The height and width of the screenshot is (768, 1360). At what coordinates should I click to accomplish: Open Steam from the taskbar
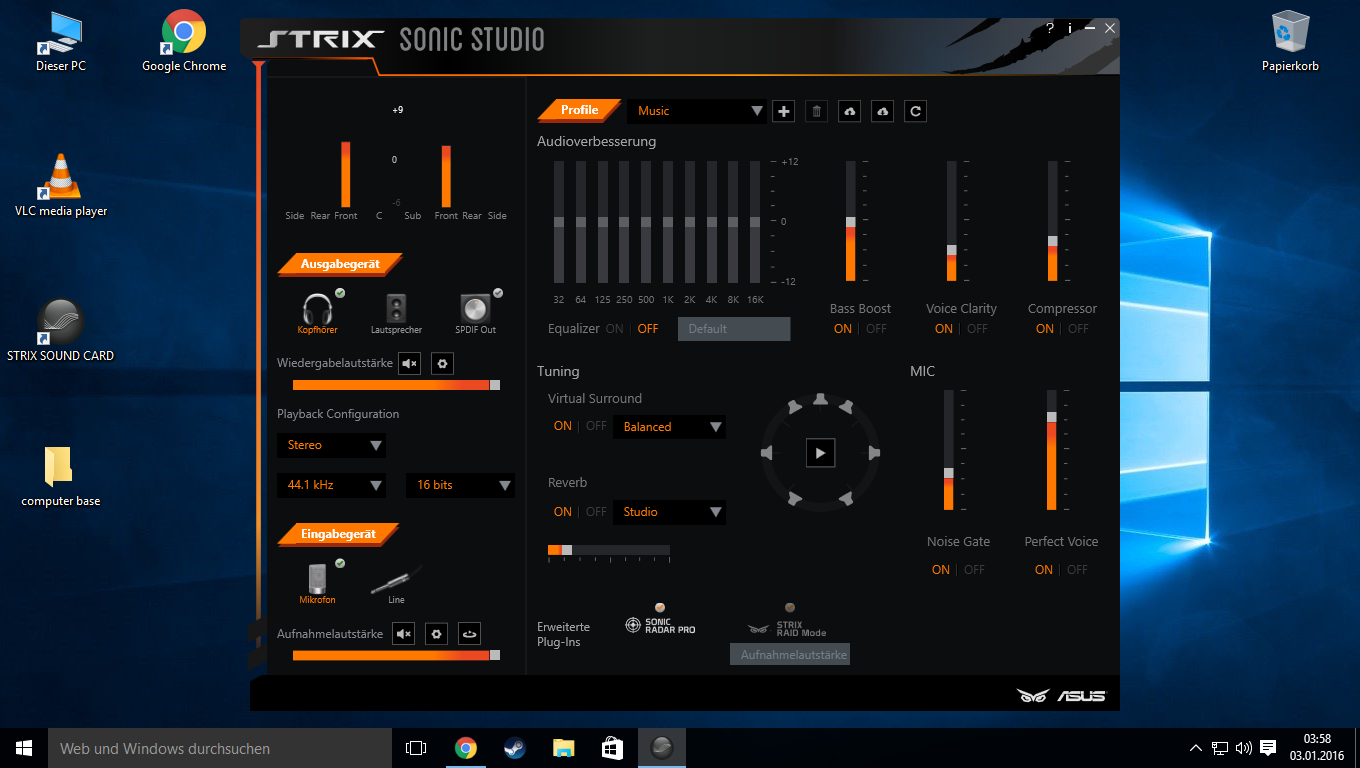(x=514, y=748)
